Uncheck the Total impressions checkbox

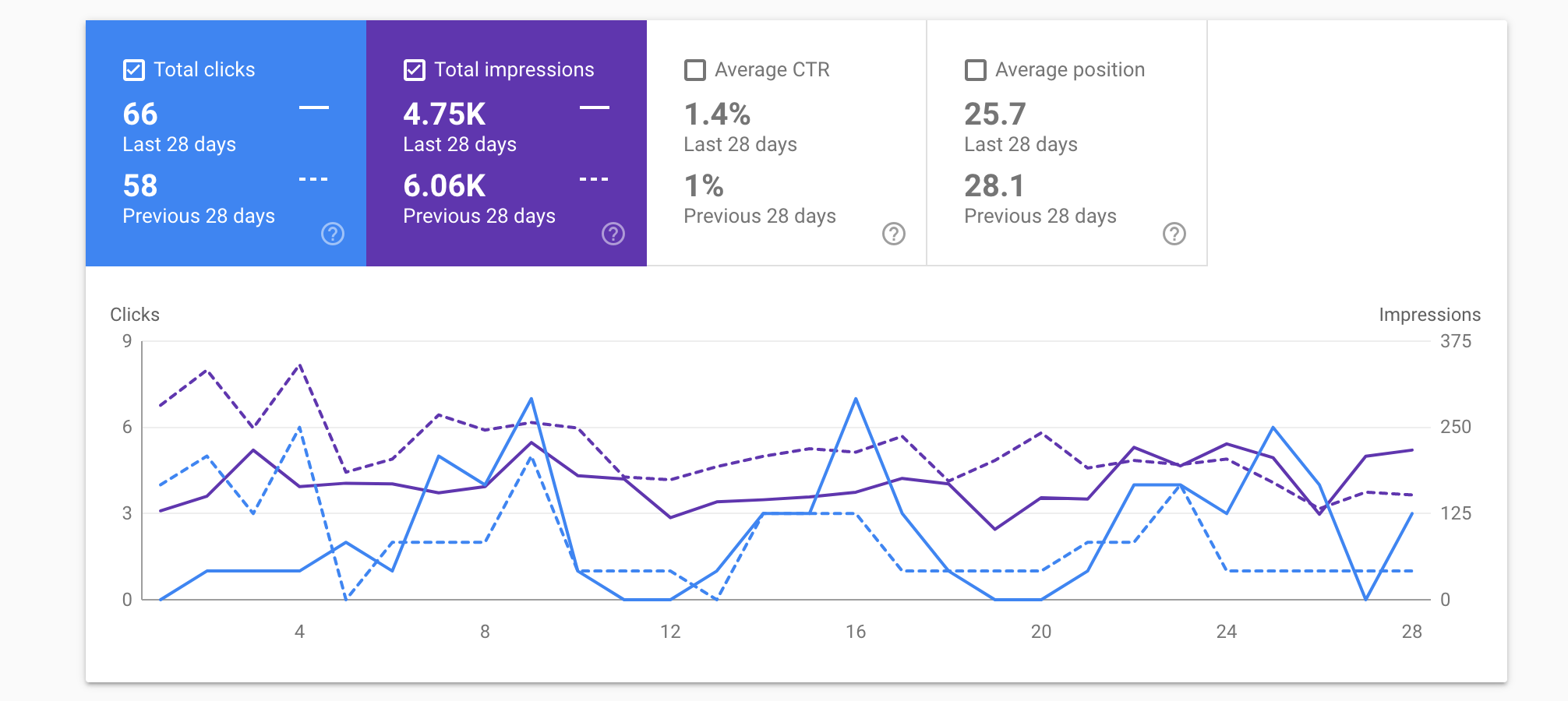click(415, 70)
